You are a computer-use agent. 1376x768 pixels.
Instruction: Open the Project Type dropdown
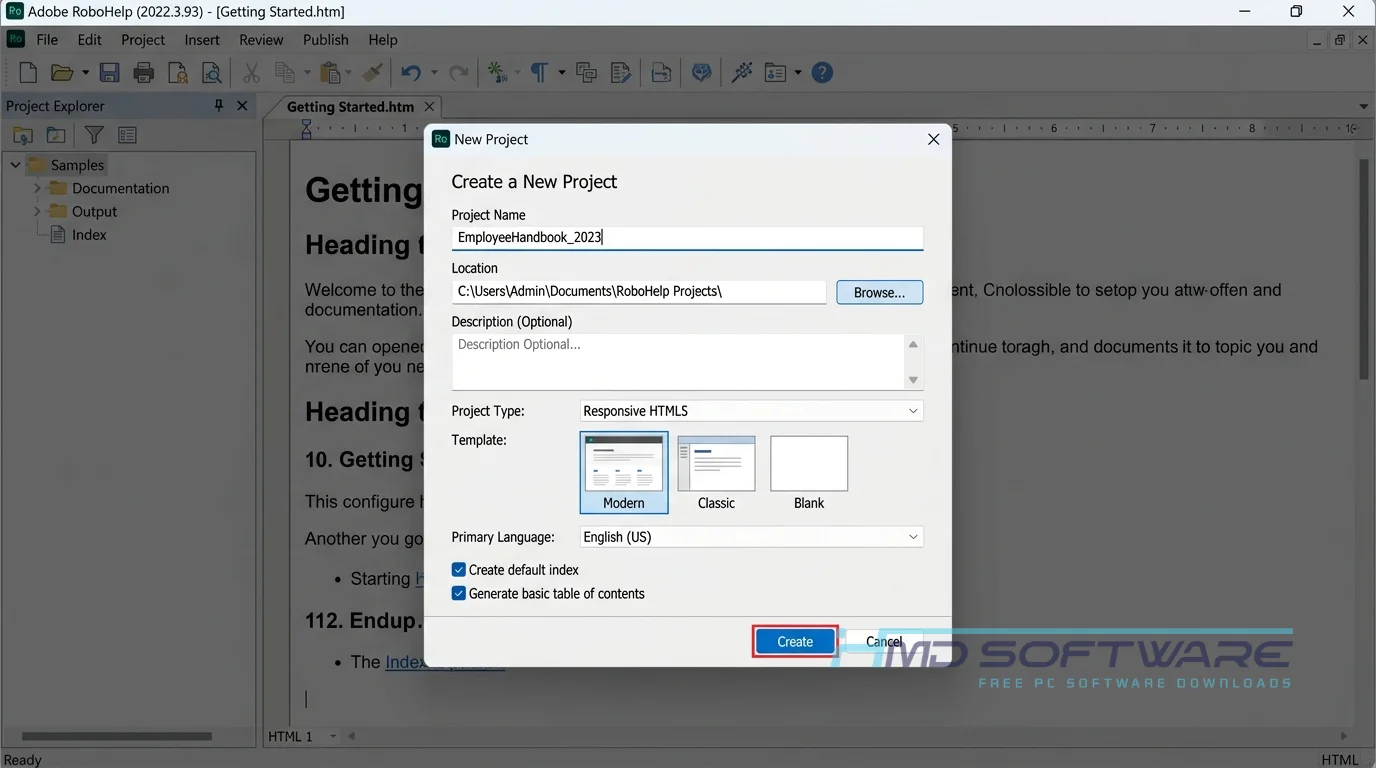pos(751,411)
